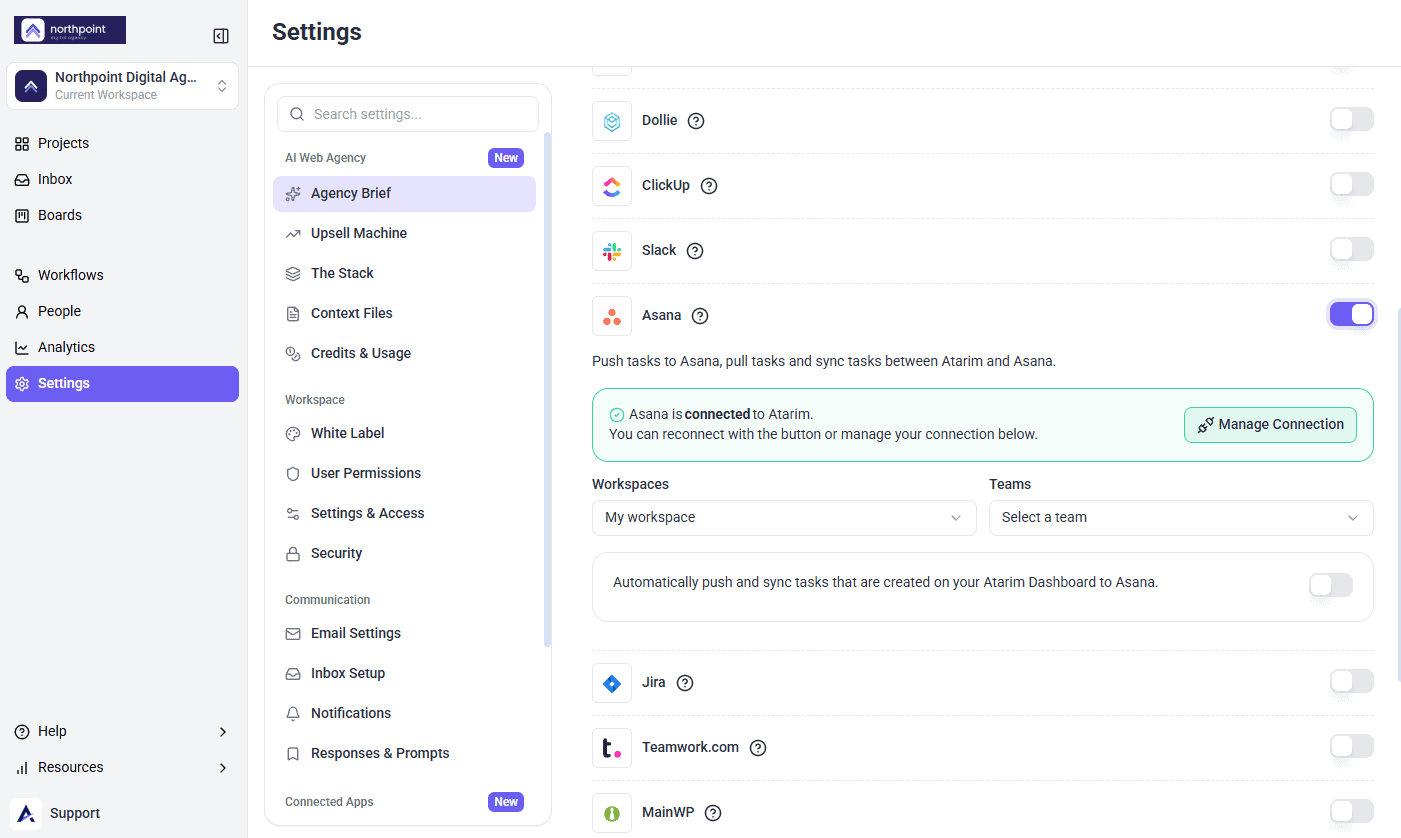The image size is (1401, 838).
Task: Expand the Help submenu arrow
Action: [x=223, y=732]
